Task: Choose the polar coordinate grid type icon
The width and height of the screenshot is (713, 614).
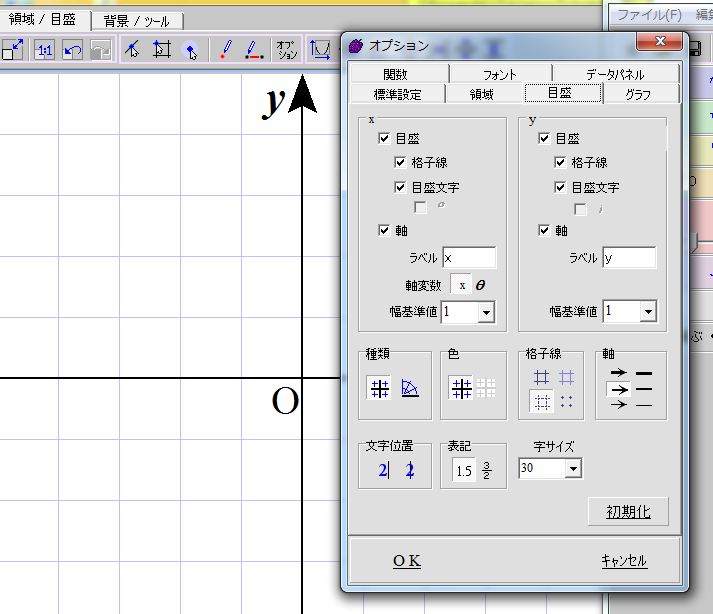Action: pyautogui.click(x=410, y=389)
